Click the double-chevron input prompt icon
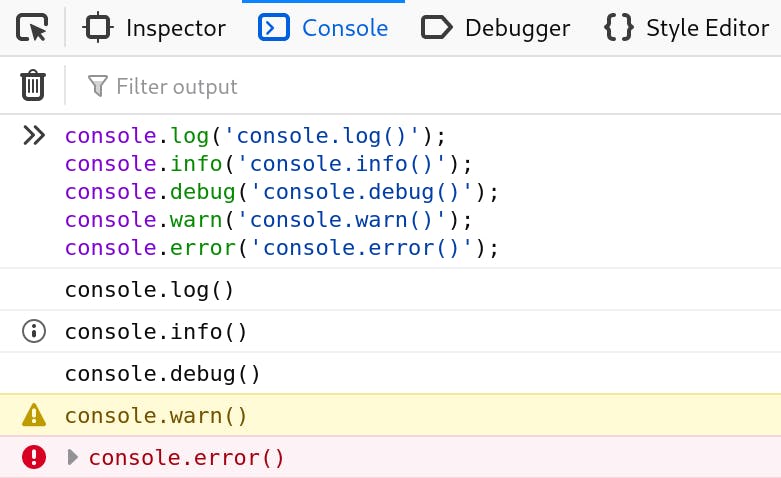The image size is (781, 478). coord(34,136)
